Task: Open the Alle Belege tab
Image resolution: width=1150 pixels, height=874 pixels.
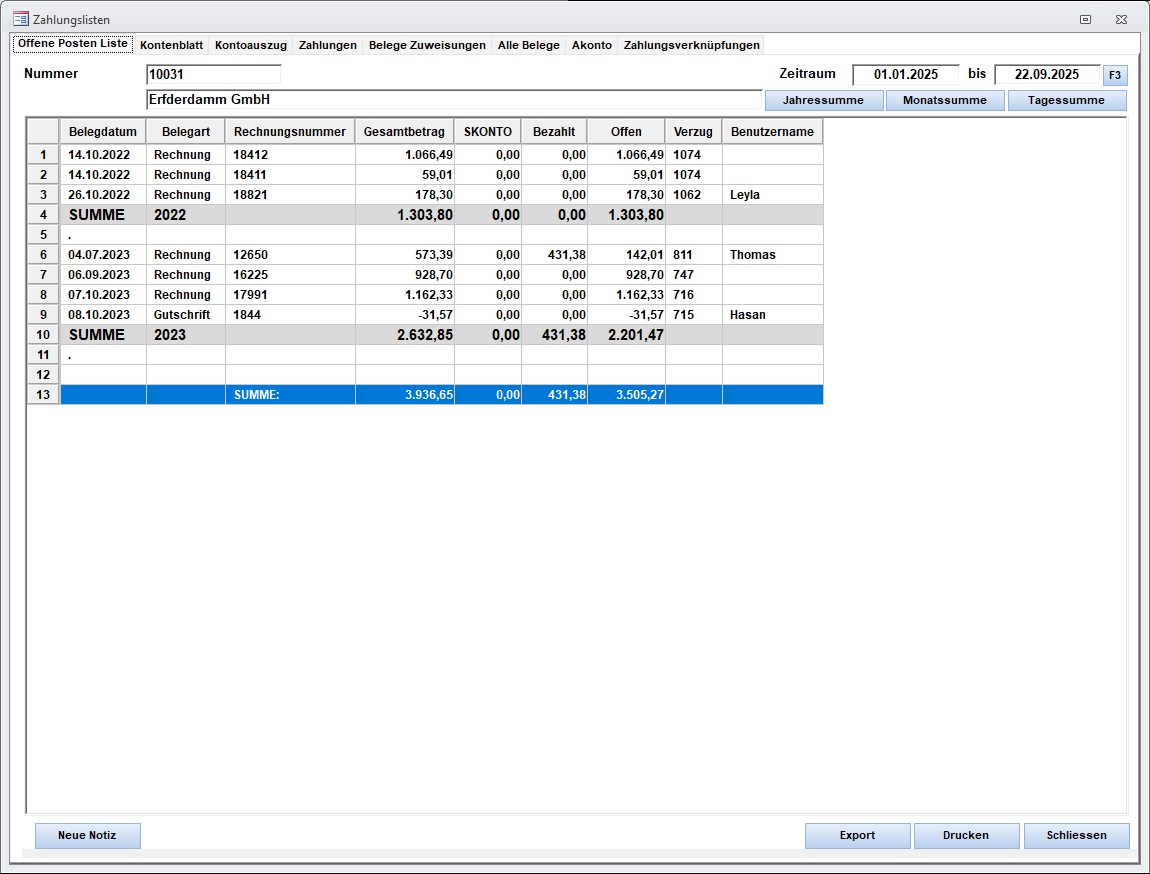Action: 528,45
